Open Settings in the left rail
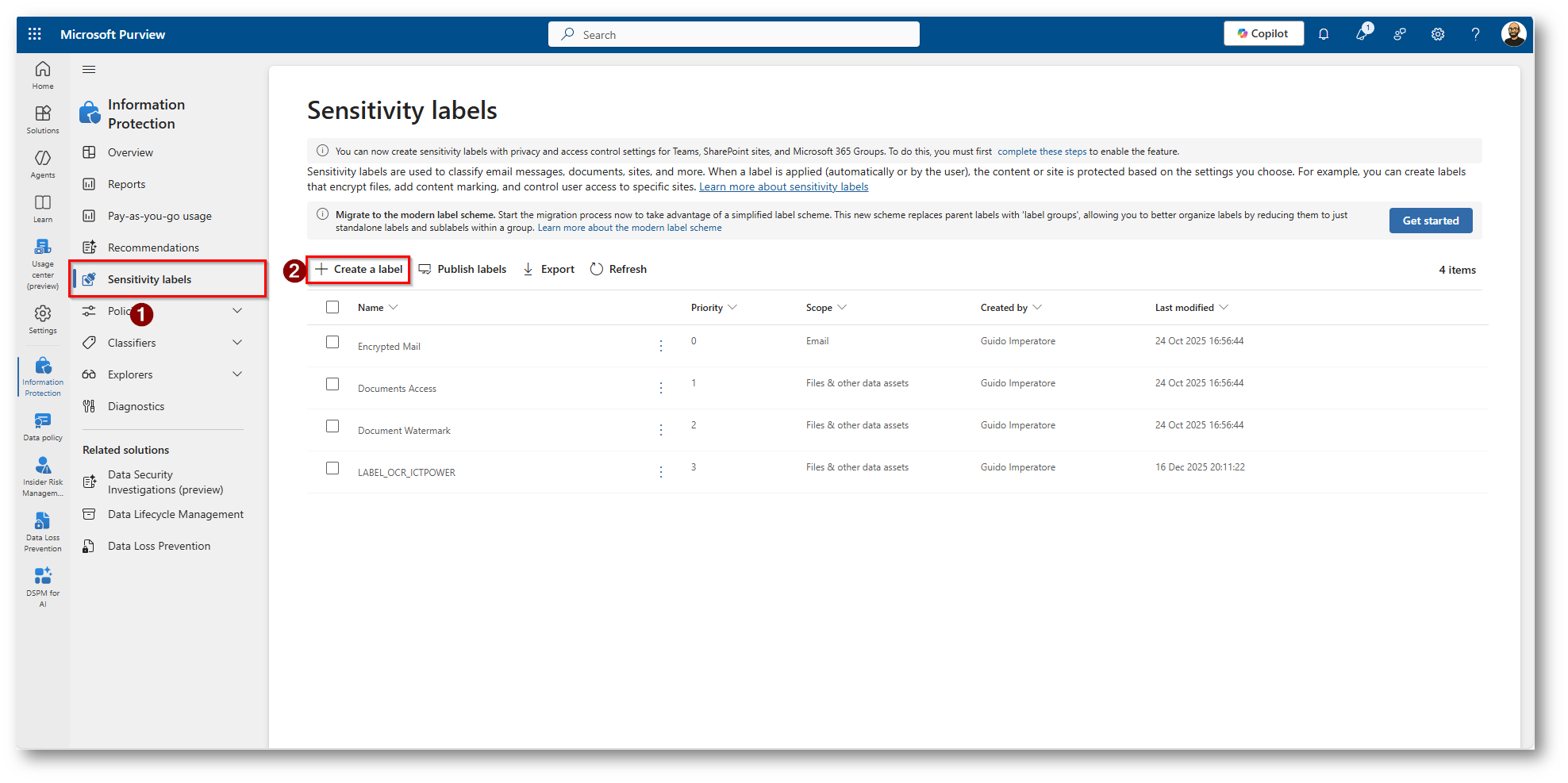The height and width of the screenshot is (783, 1568). click(43, 320)
